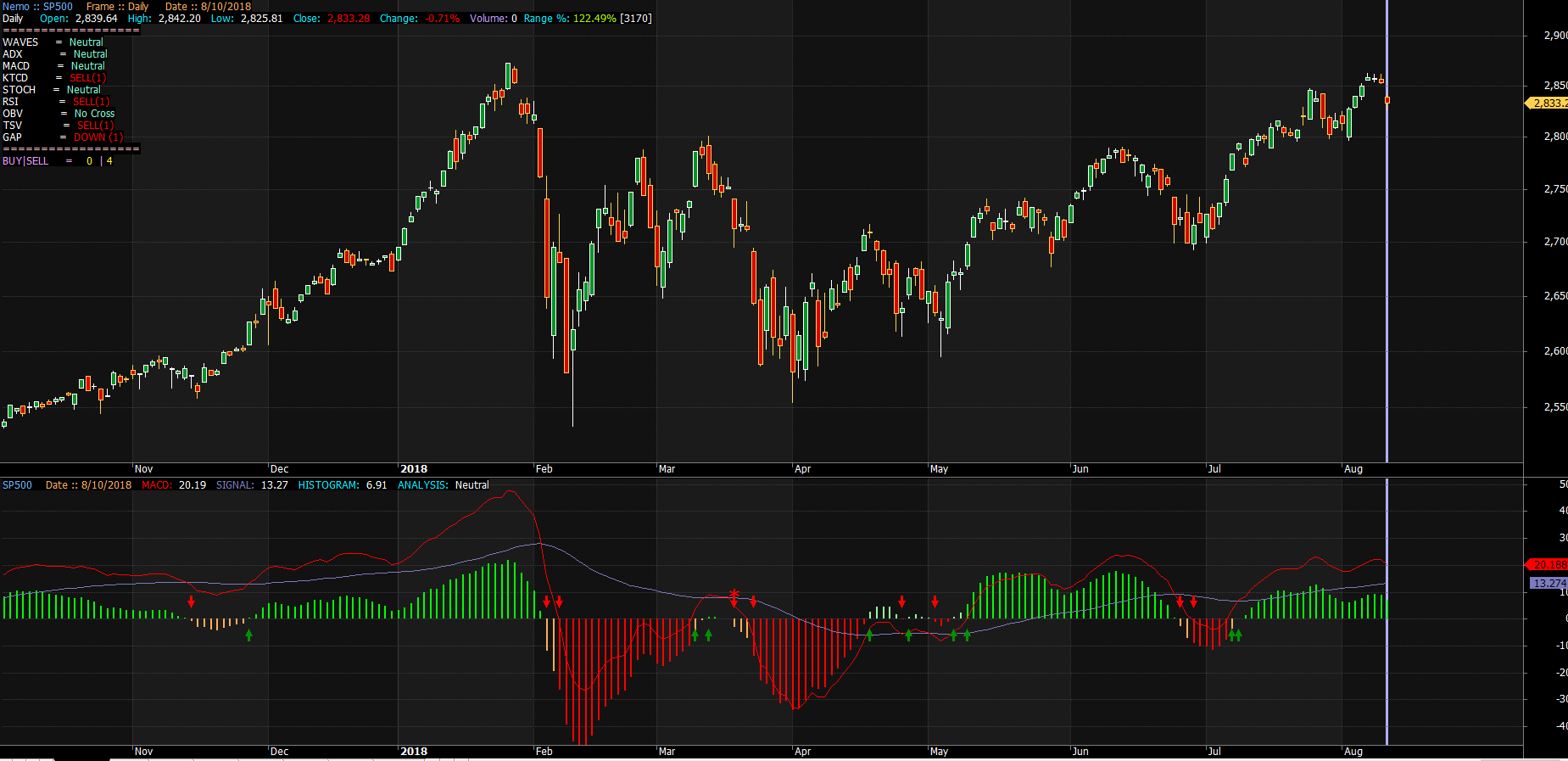Select the Range % value 122.49% [3170]
The width and height of the screenshot is (1568, 761).
(x=612, y=18)
